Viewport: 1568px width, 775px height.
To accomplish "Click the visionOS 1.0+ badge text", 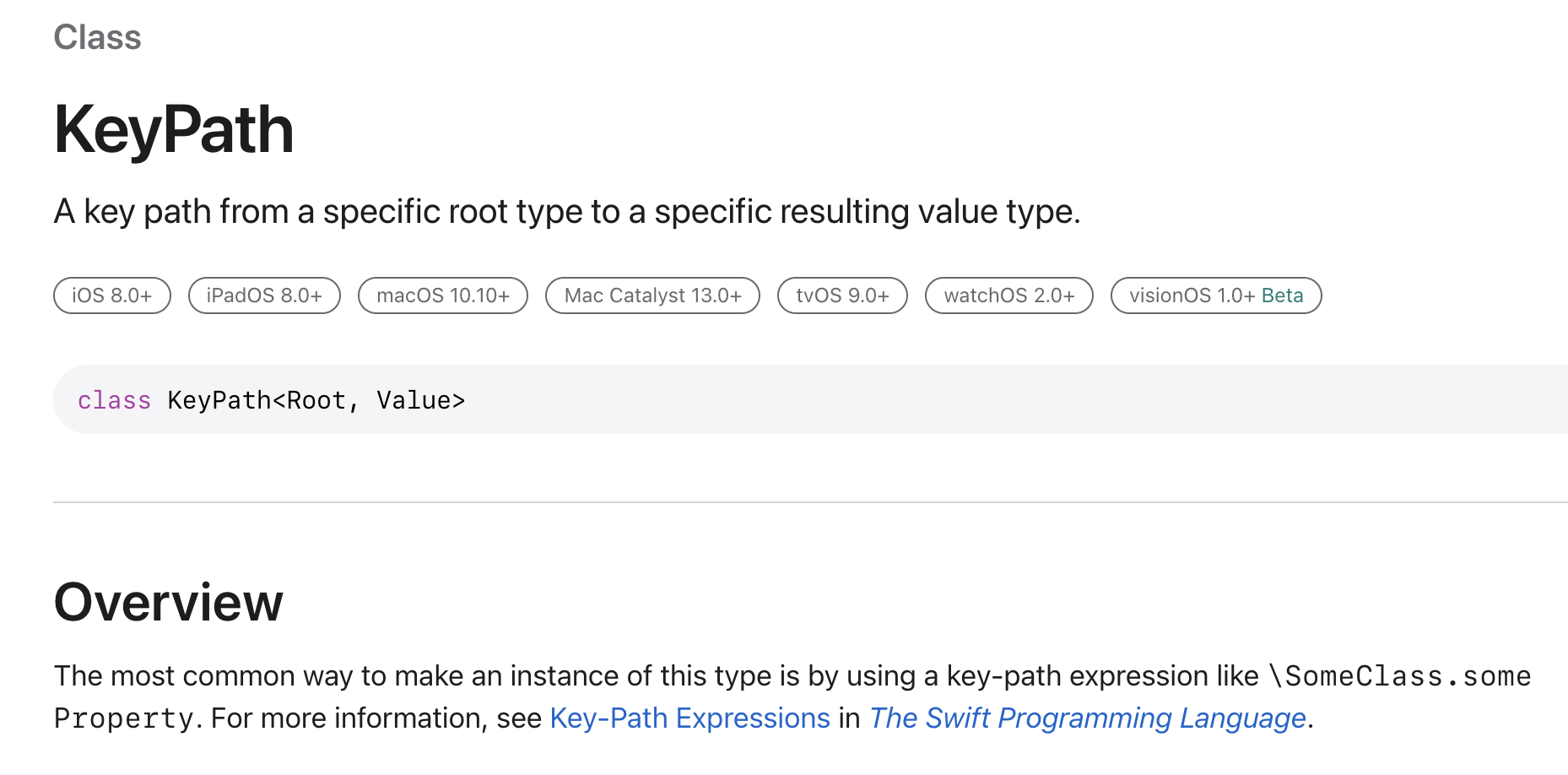I will point(1192,295).
